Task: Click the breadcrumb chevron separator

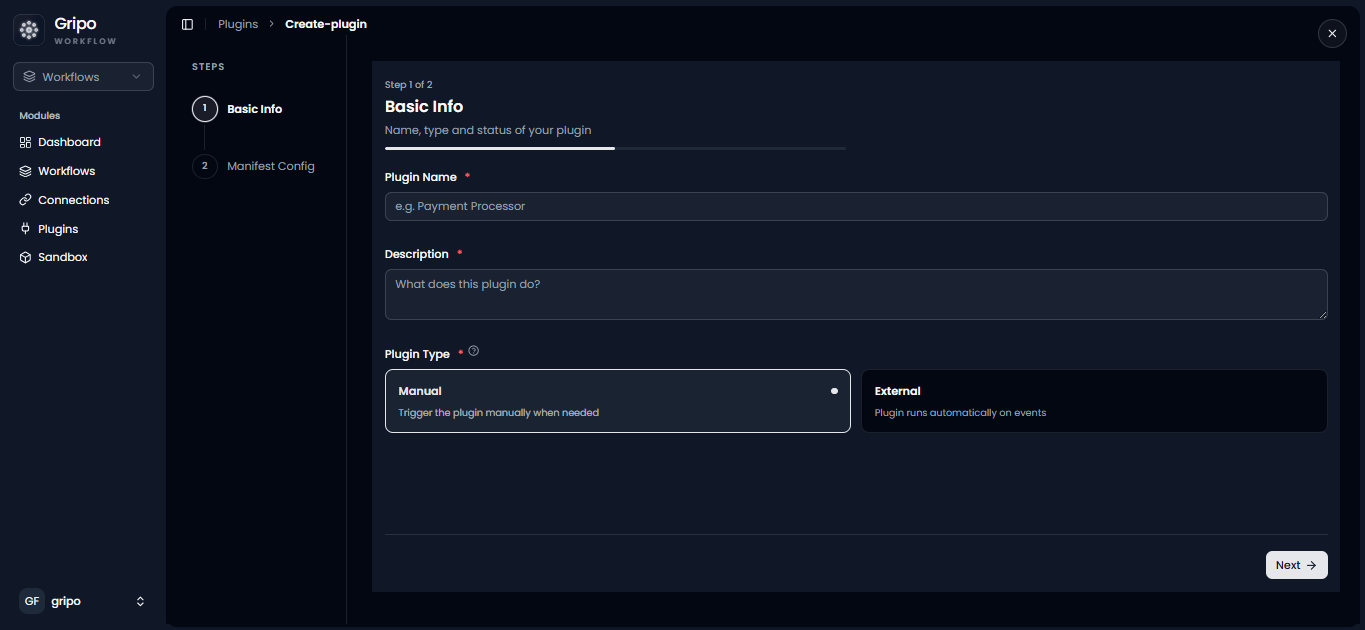Action: click(x=271, y=24)
